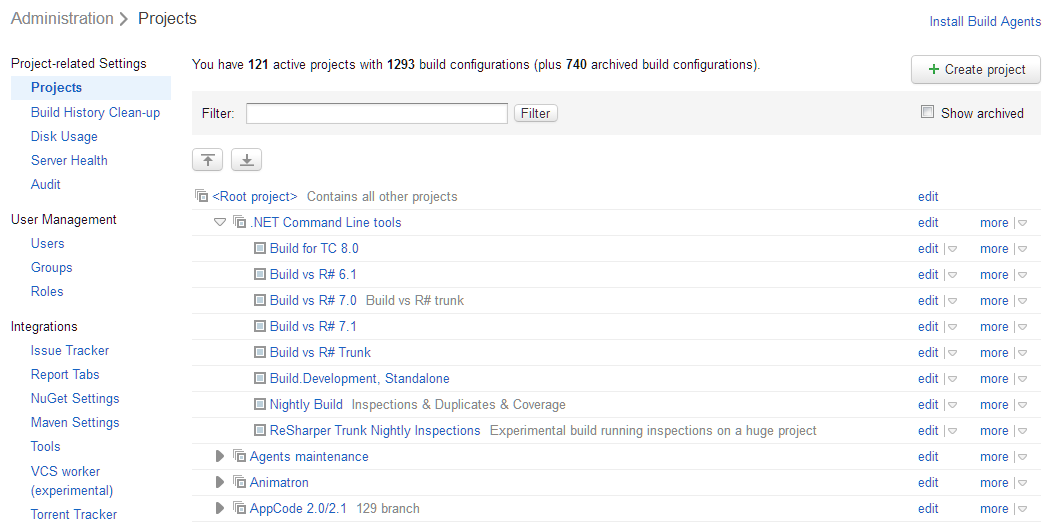Click the Administration breadcrumb link
The height and width of the screenshot is (523, 1052).
click(62, 19)
